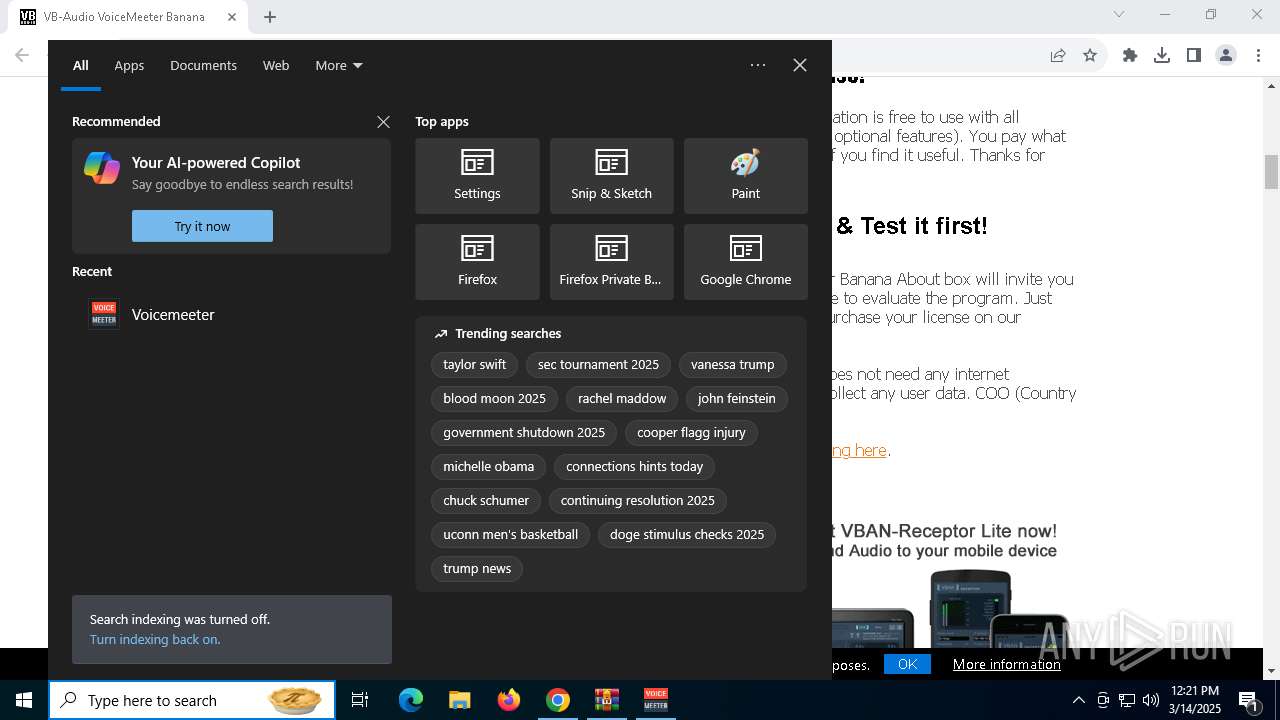
Task: Open a new Chrome tab
Action: click(270, 17)
